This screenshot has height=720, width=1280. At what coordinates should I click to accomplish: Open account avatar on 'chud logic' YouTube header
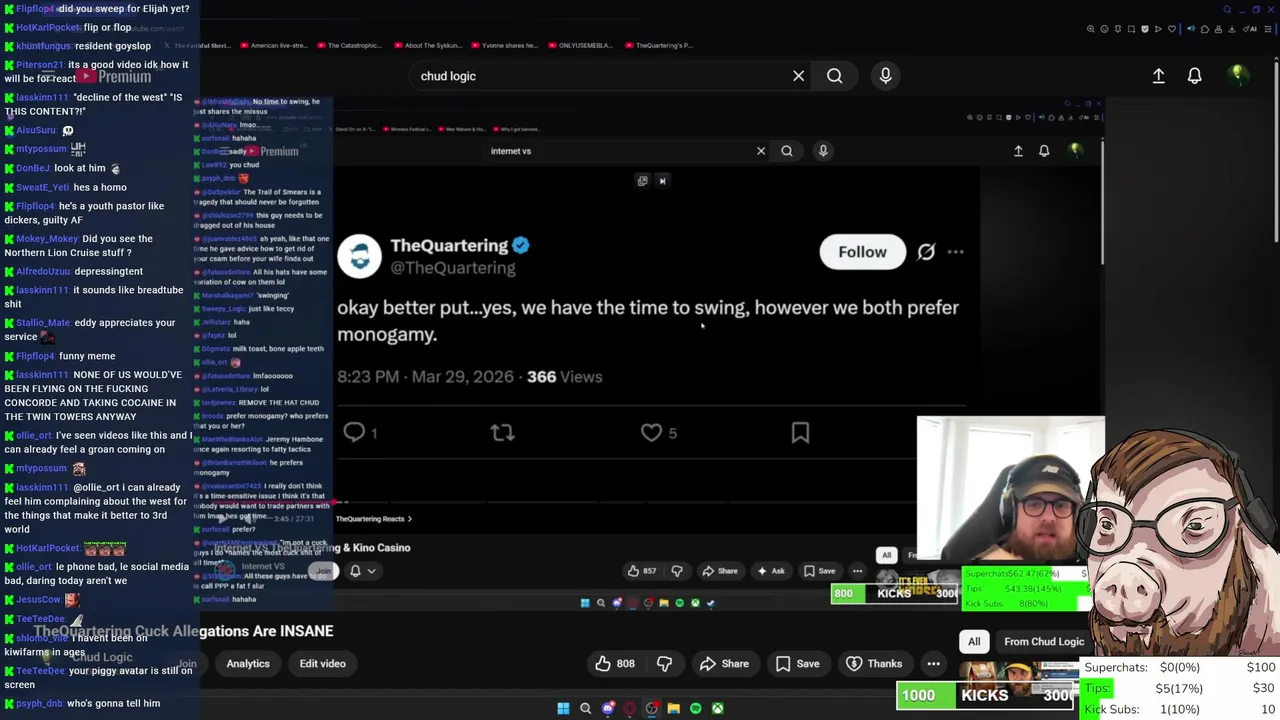[x=1237, y=75]
